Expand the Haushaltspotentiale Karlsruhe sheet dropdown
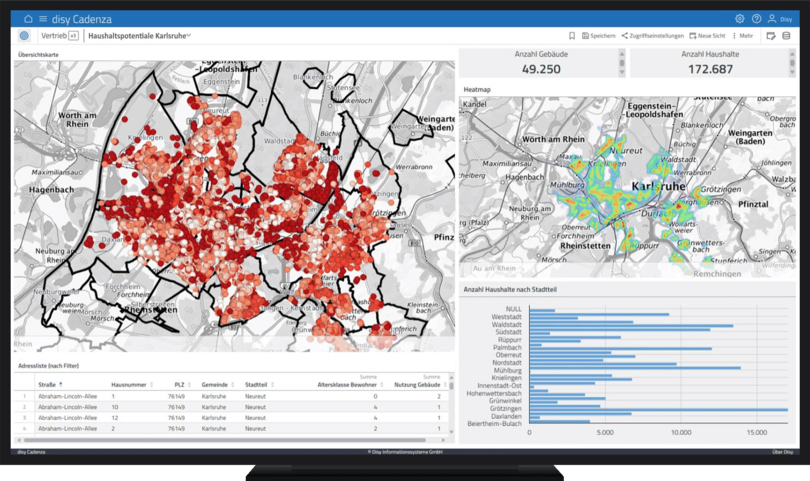810x481 pixels. pos(139,36)
